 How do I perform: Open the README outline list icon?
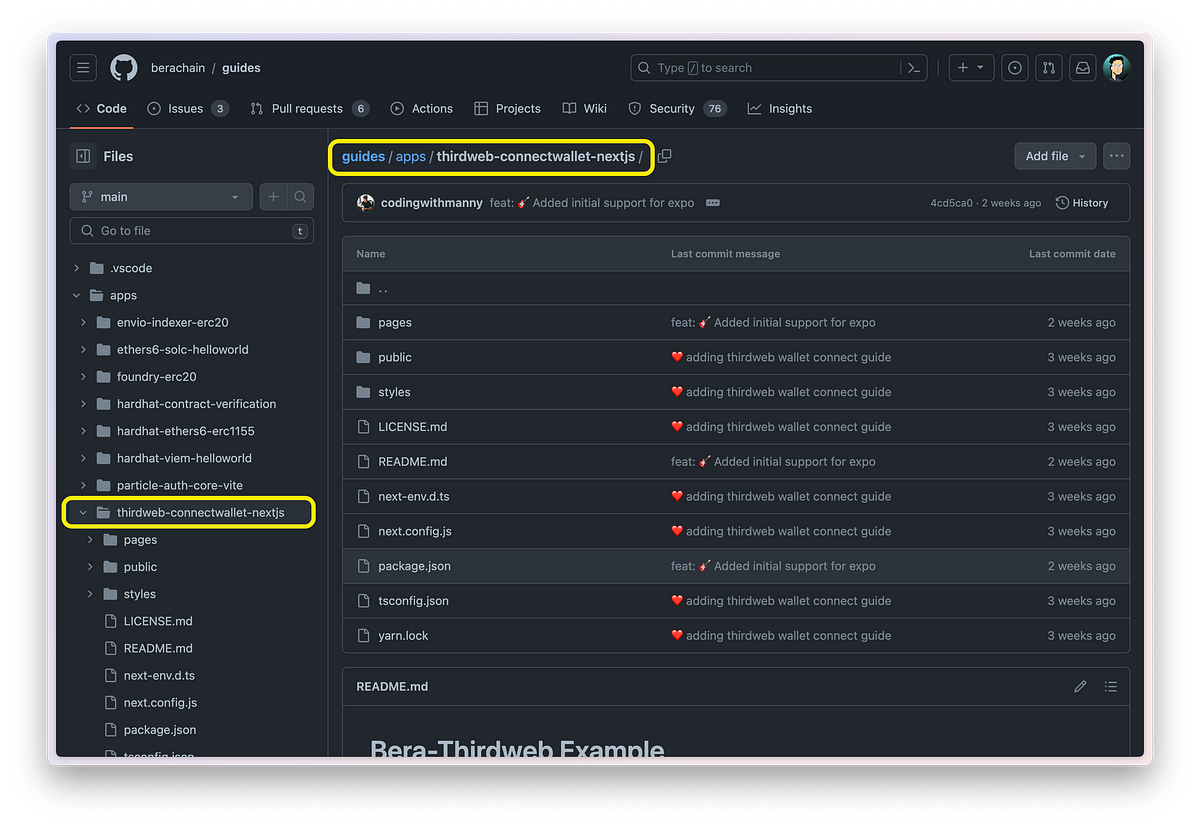[x=1110, y=687]
